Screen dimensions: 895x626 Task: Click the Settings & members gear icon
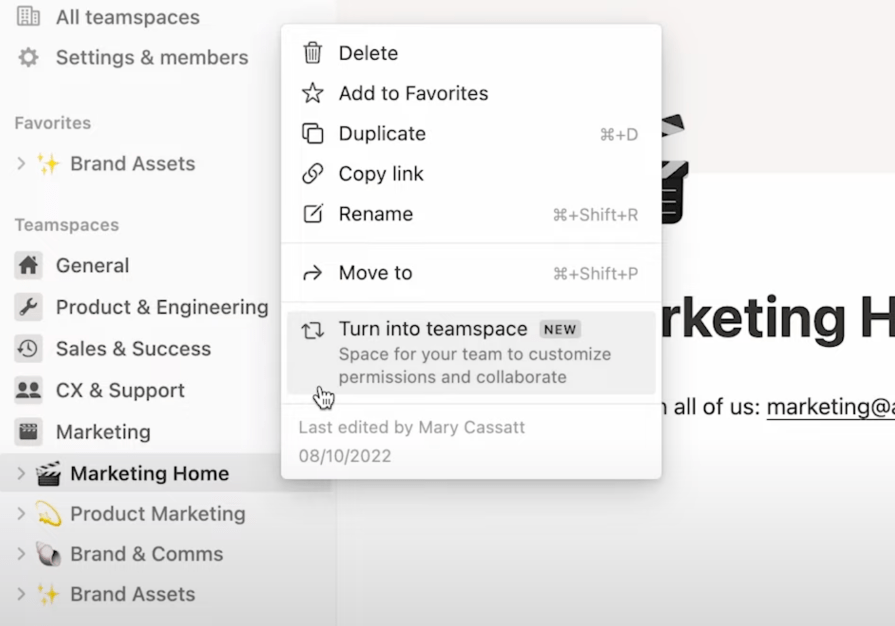29,58
